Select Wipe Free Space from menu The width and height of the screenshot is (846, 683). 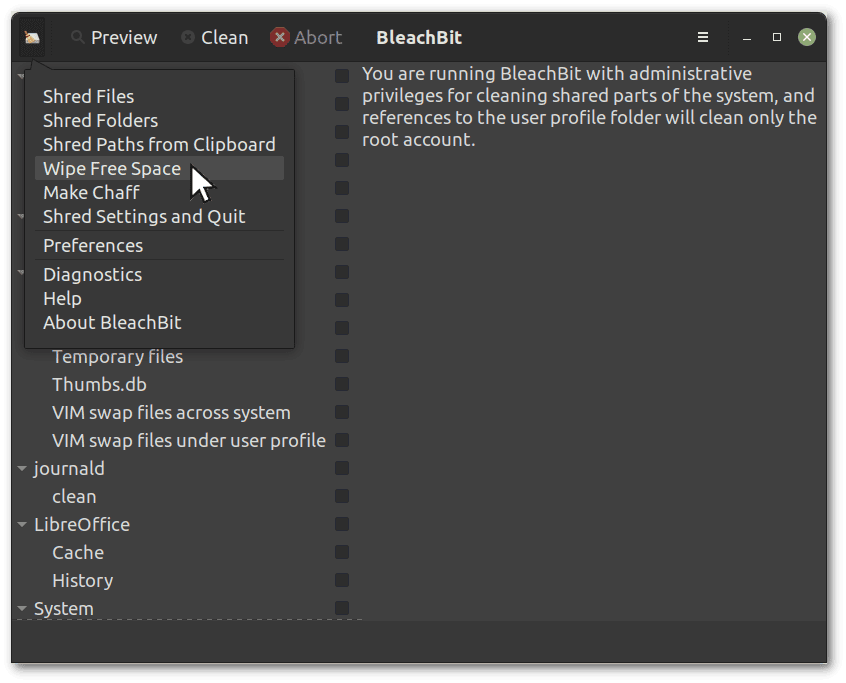(x=111, y=168)
